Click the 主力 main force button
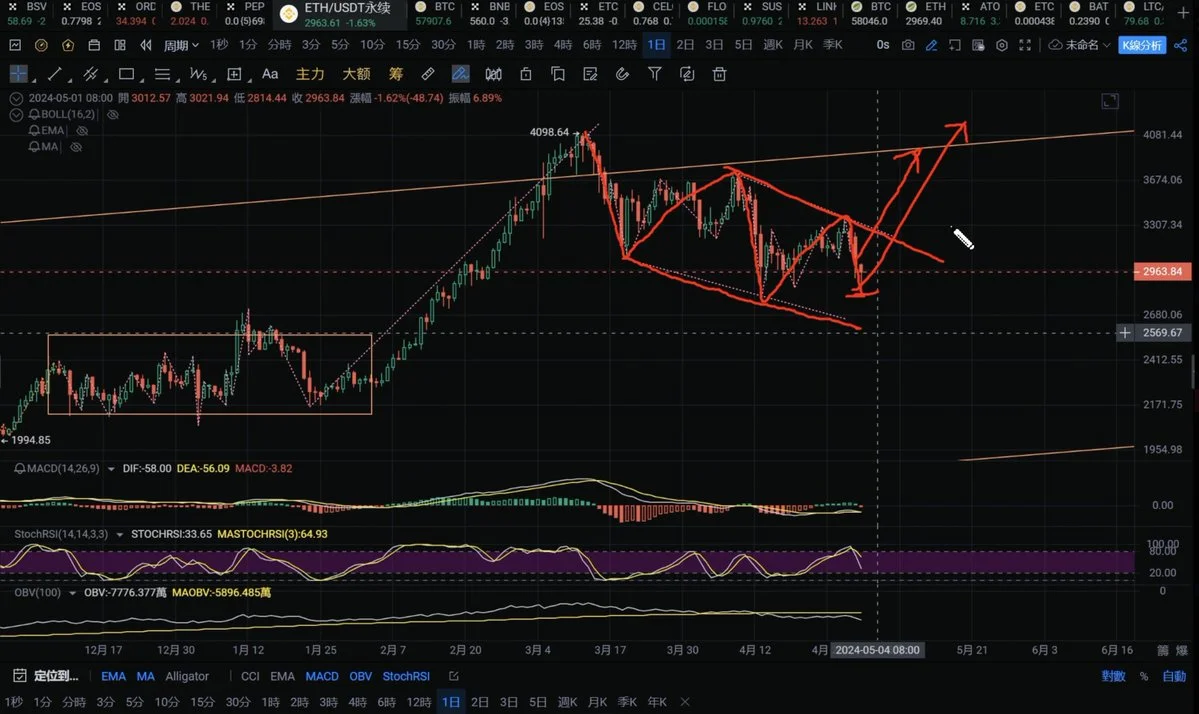 [310, 74]
